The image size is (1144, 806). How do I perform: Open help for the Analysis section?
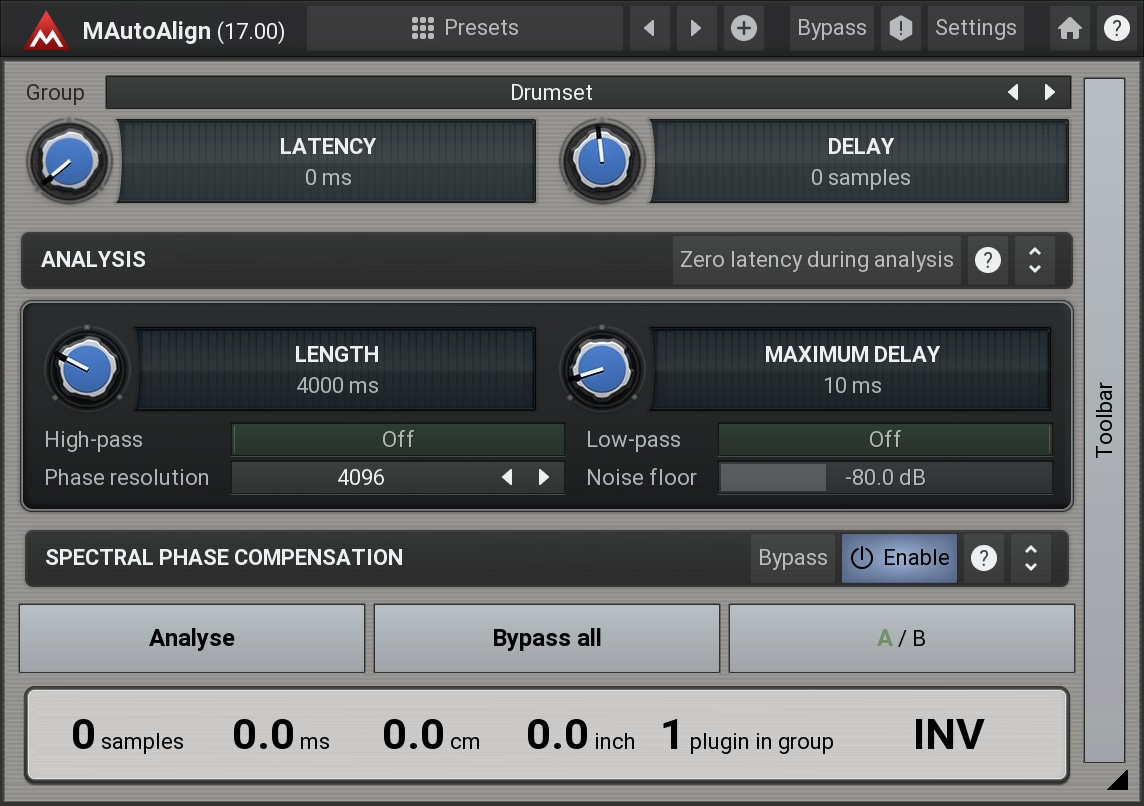pyautogui.click(x=987, y=260)
